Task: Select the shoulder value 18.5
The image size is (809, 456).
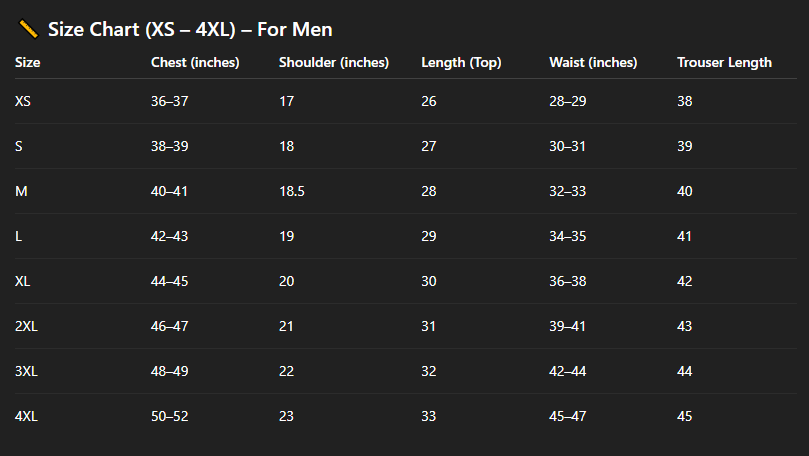Action: click(291, 191)
